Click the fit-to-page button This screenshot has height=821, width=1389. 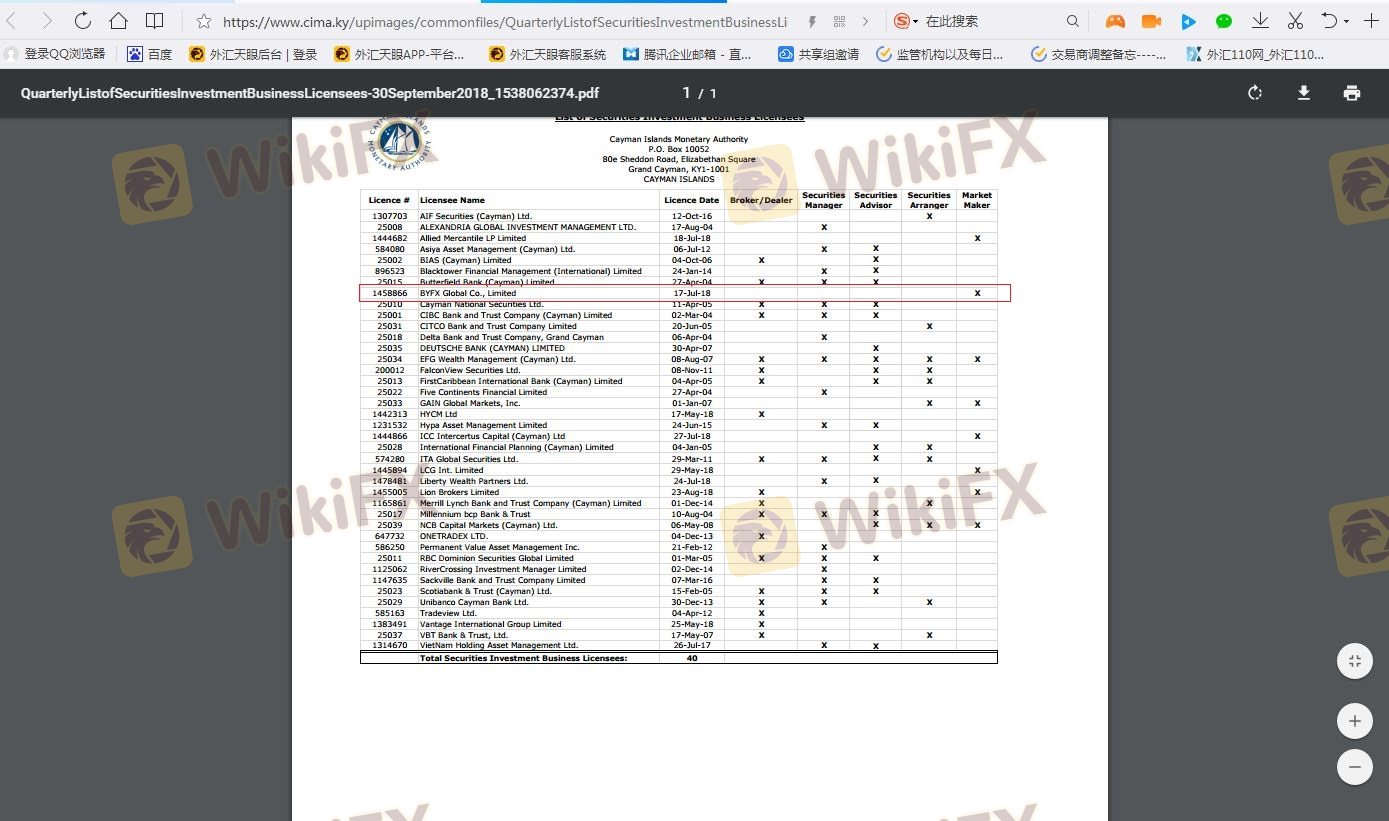(x=1354, y=661)
